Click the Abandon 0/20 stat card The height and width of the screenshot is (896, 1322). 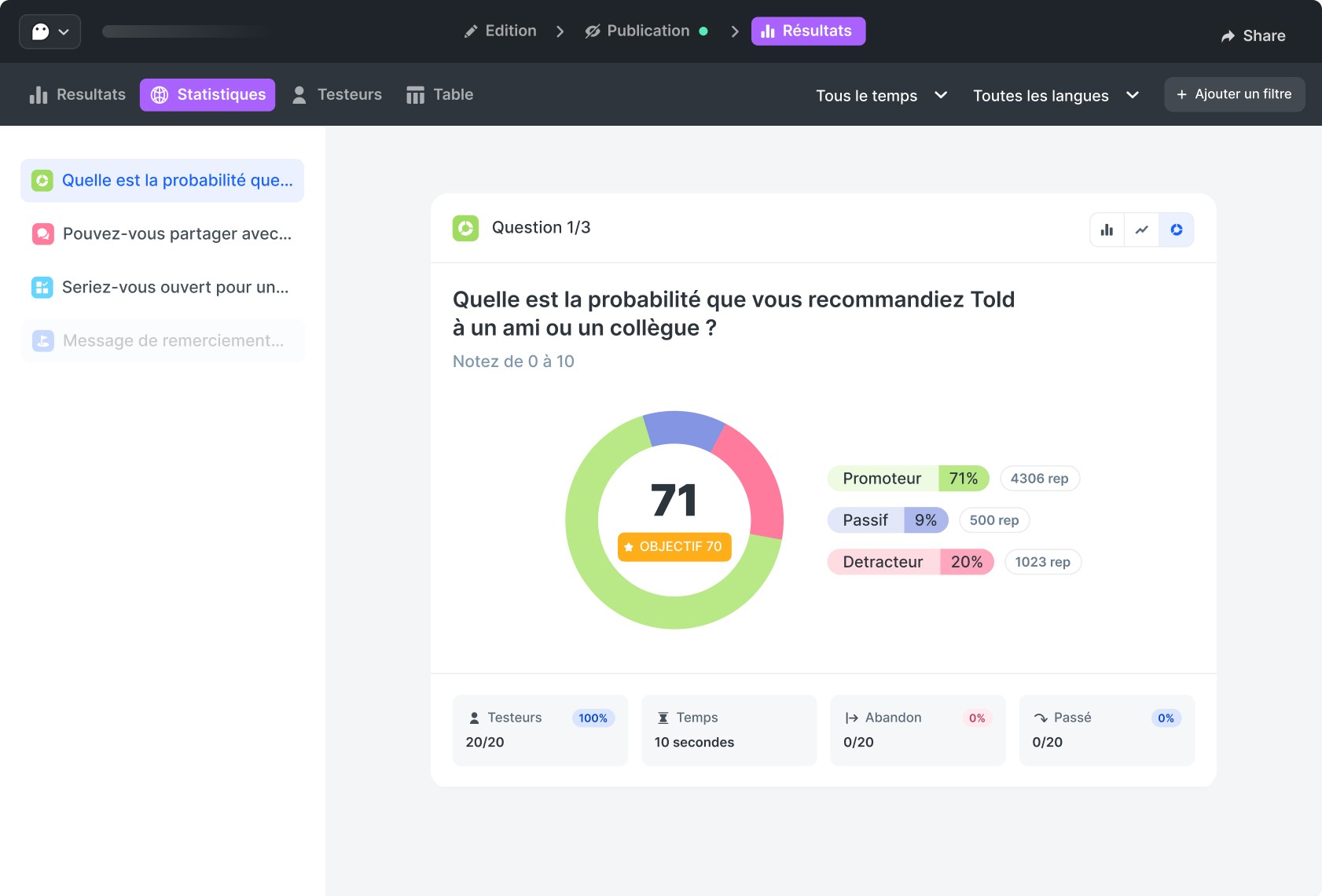click(917, 730)
